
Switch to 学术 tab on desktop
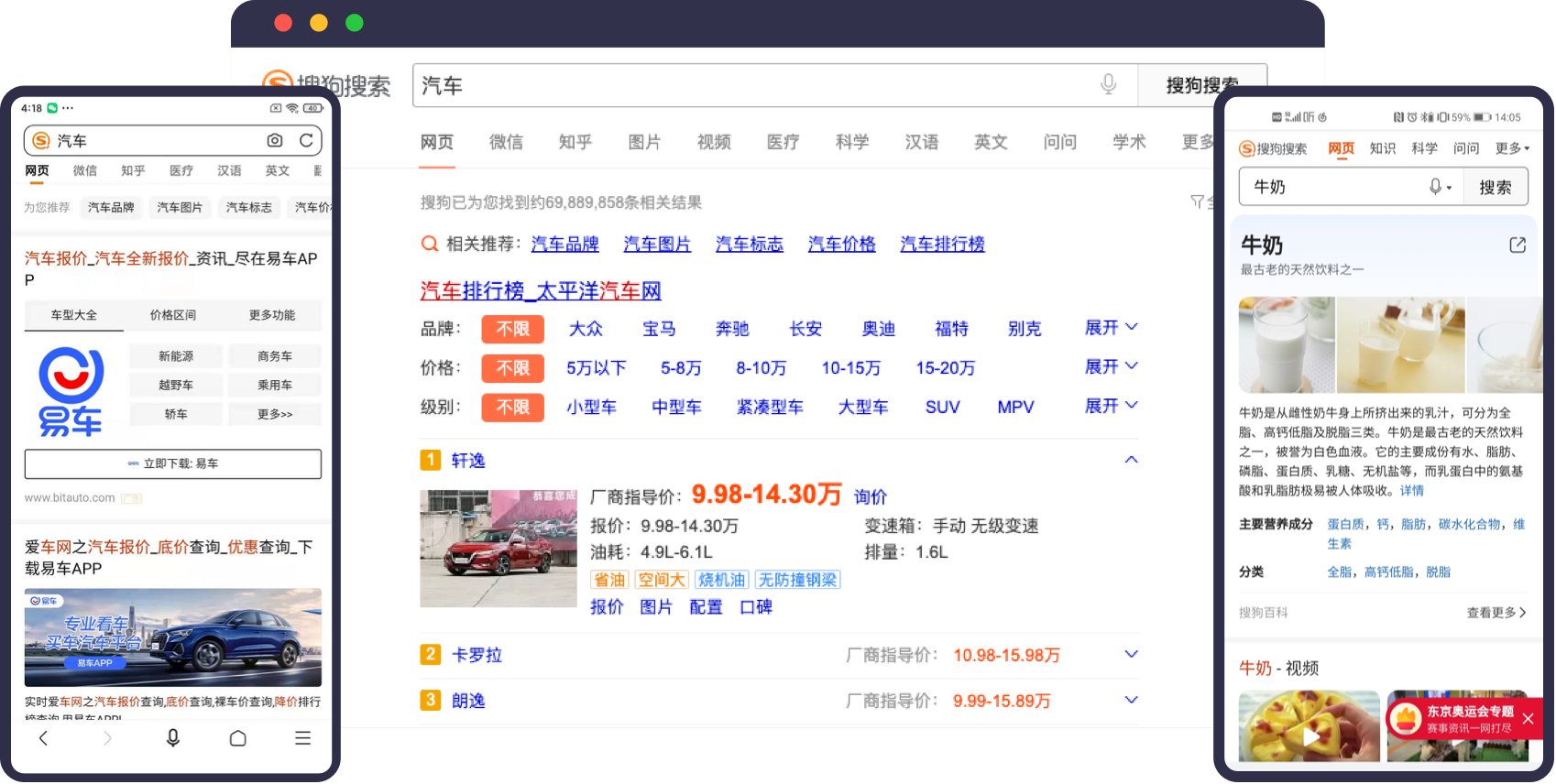click(x=1129, y=142)
